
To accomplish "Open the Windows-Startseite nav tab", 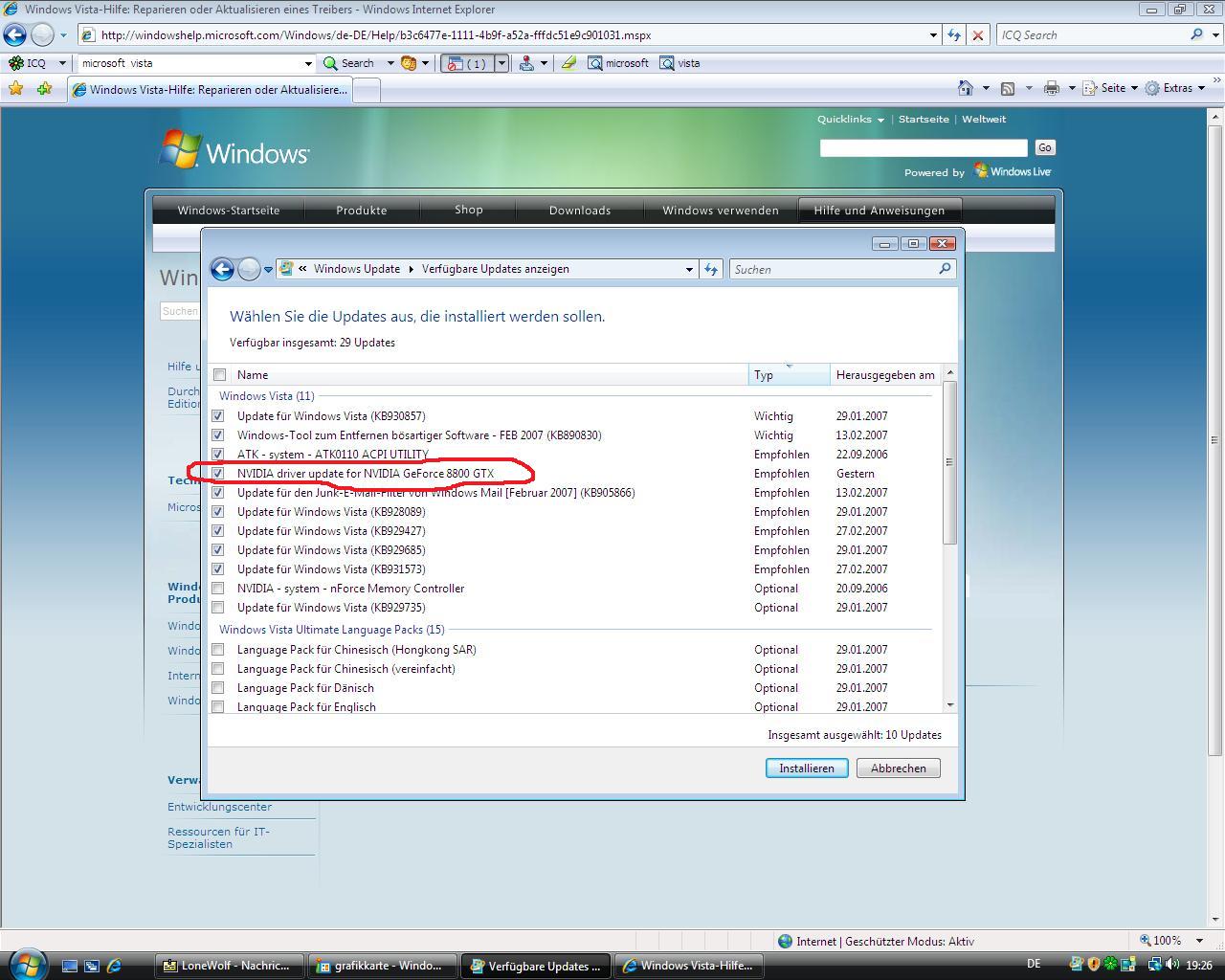I will 229,211.
